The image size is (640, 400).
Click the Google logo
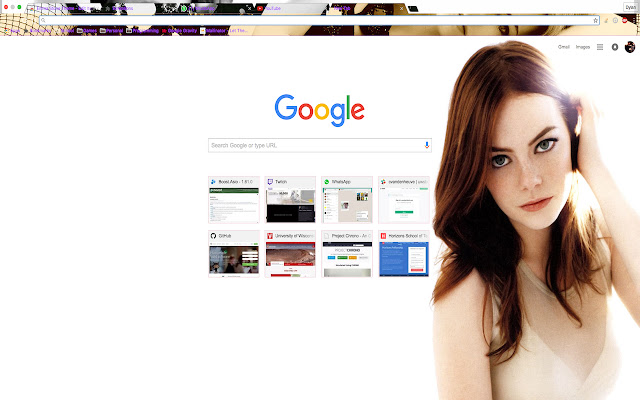click(x=320, y=110)
